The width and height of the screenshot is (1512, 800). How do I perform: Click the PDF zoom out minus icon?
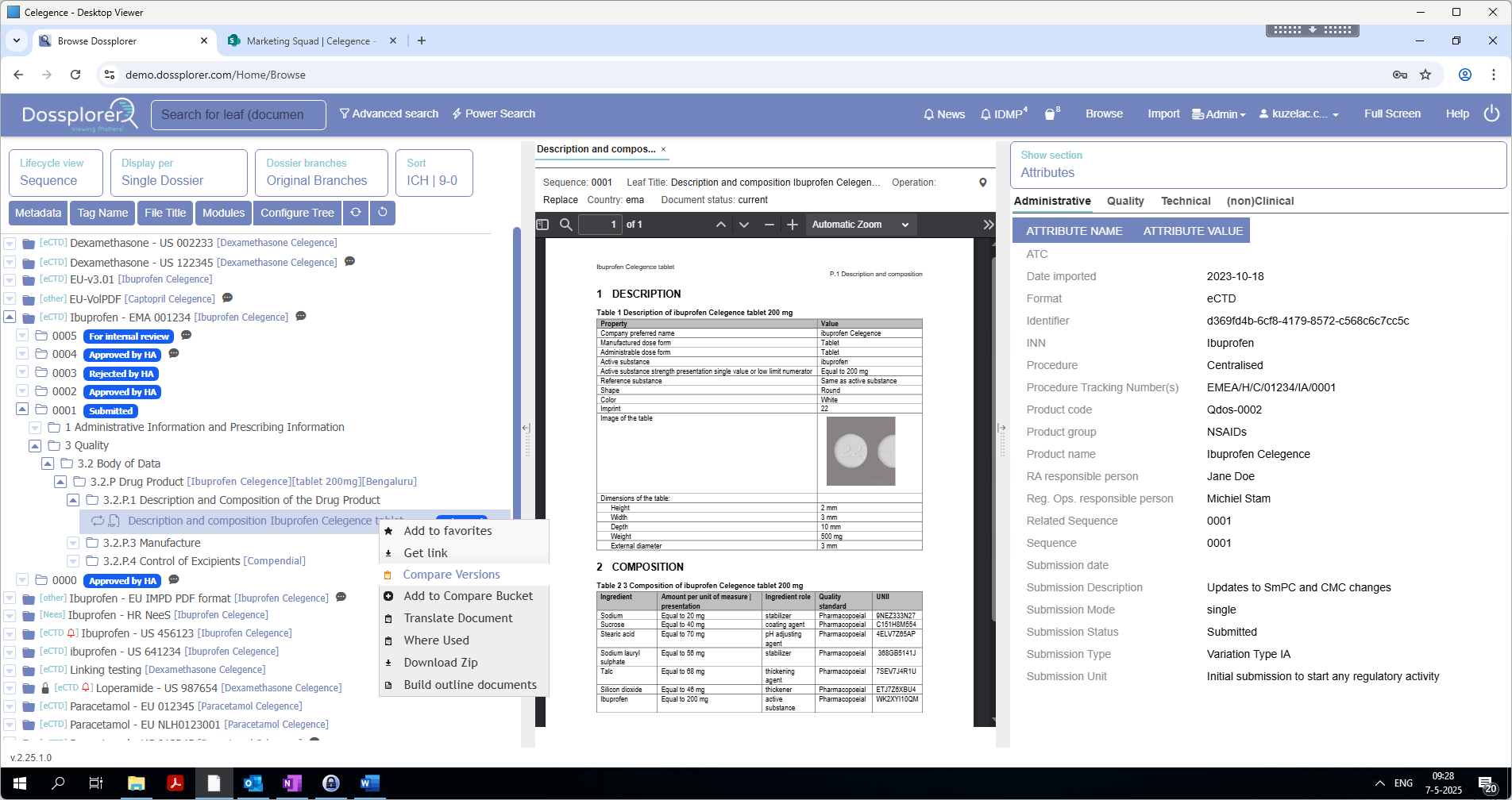pyautogui.click(x=769, y=225)
